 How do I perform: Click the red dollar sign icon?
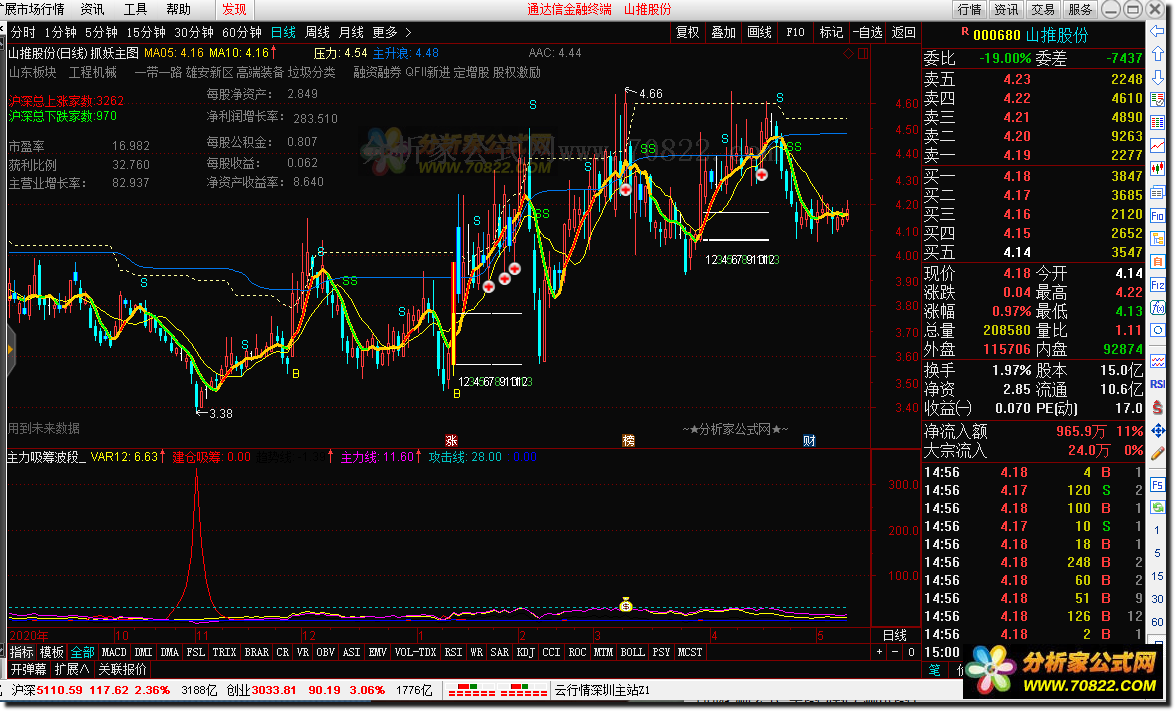[x=1157, y=407]
